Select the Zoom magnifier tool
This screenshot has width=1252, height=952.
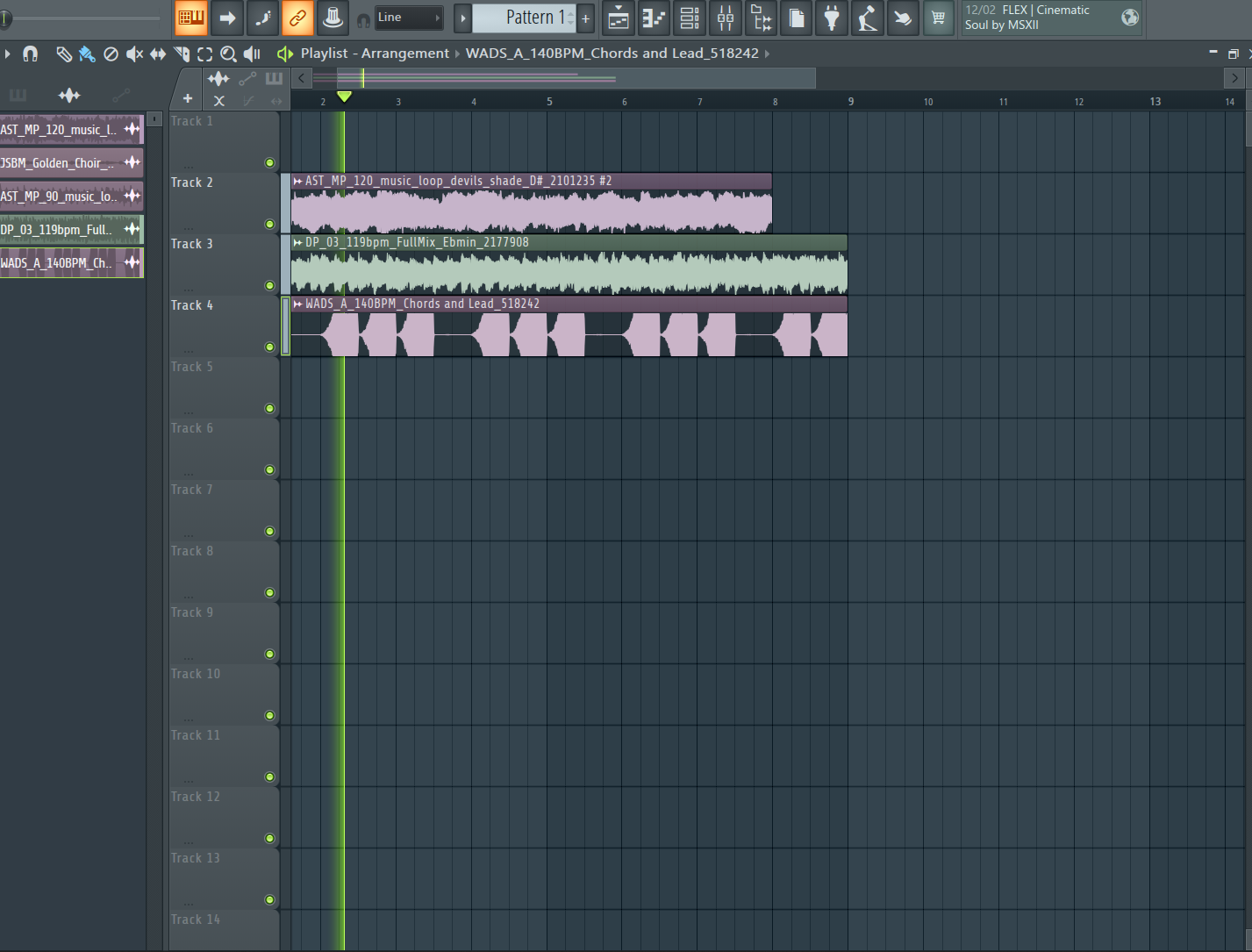point(228,54)
